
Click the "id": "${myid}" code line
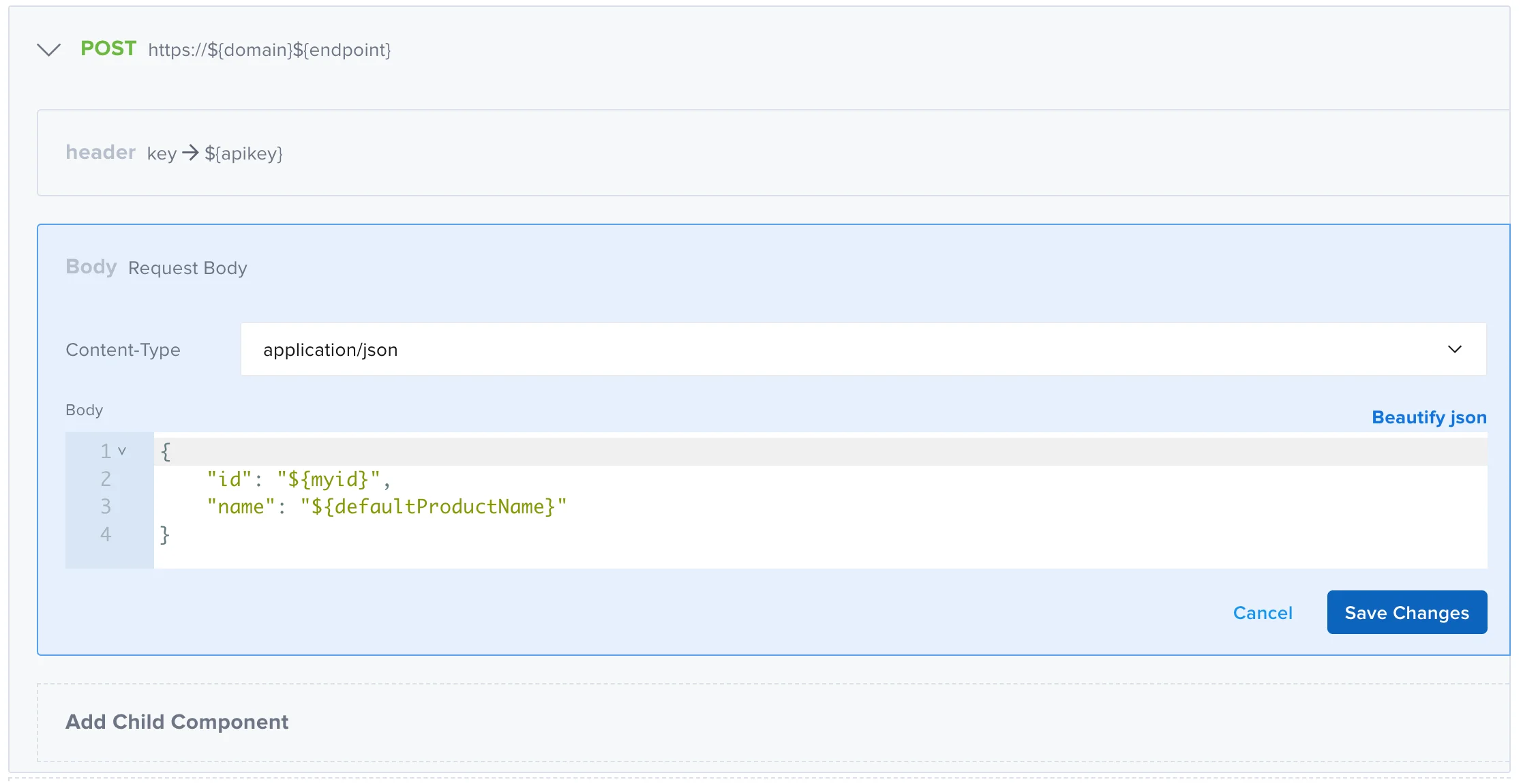pos(299,479)
